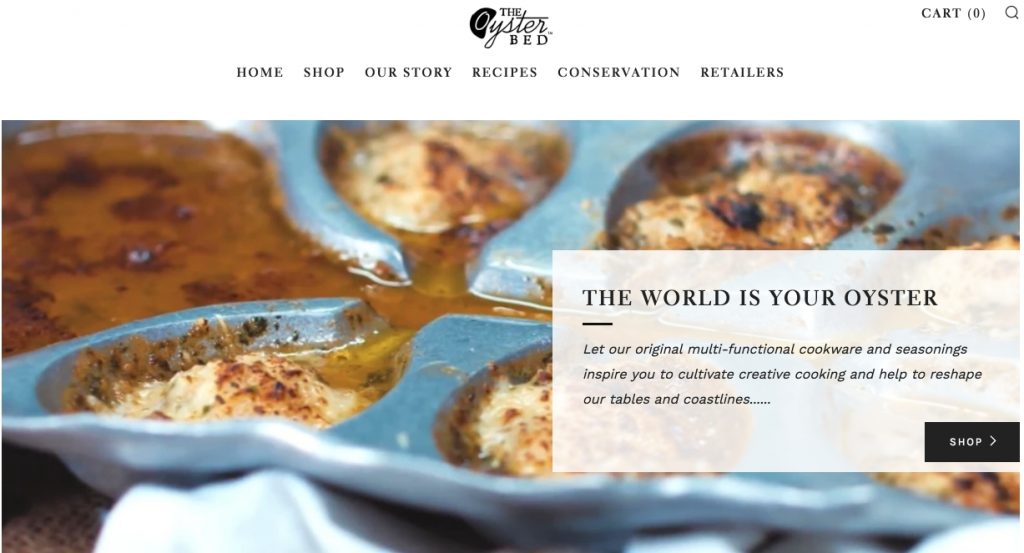
Task: Go to the HOME menu item
Action: (x=260, y=72)
